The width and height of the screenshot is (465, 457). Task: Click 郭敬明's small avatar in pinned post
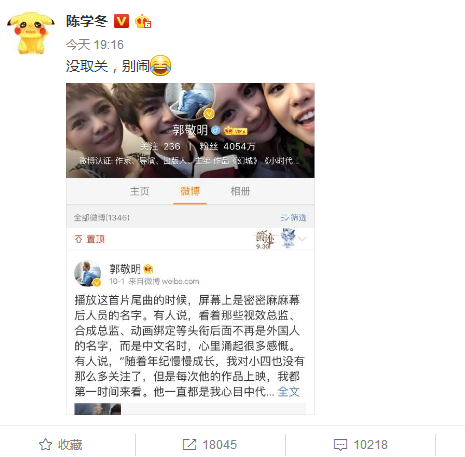click(x=87, y=274)
